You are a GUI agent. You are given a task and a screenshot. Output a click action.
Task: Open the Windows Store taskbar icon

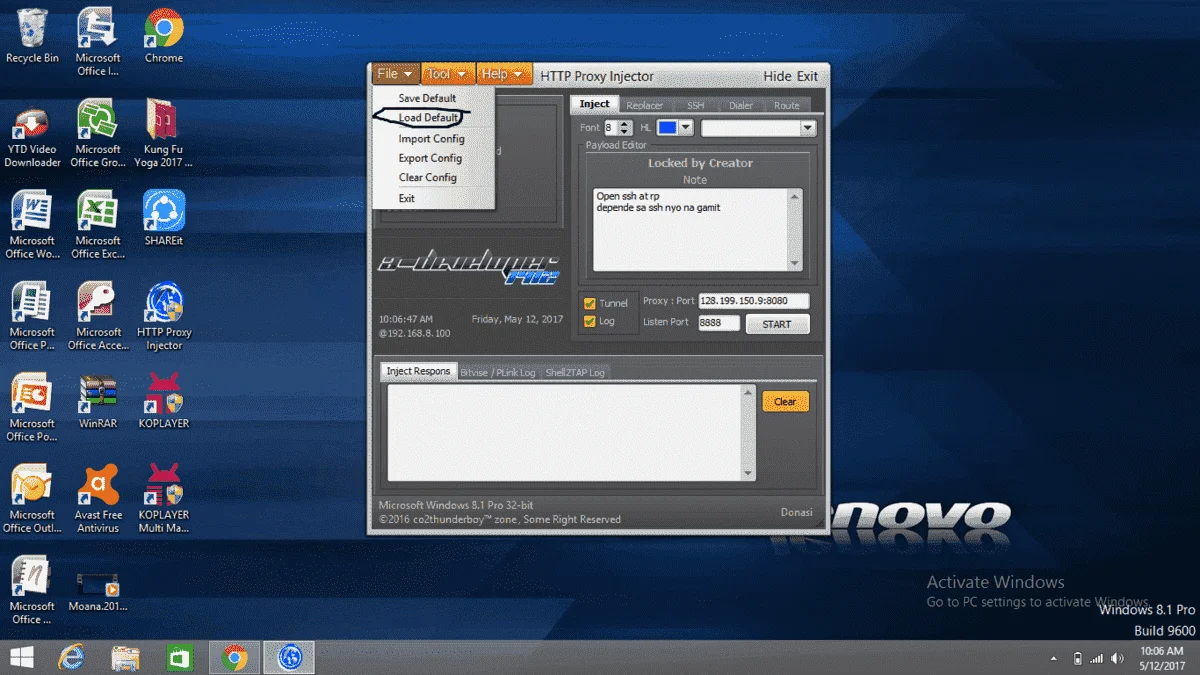pyautogui.click(x=180, y=657)
